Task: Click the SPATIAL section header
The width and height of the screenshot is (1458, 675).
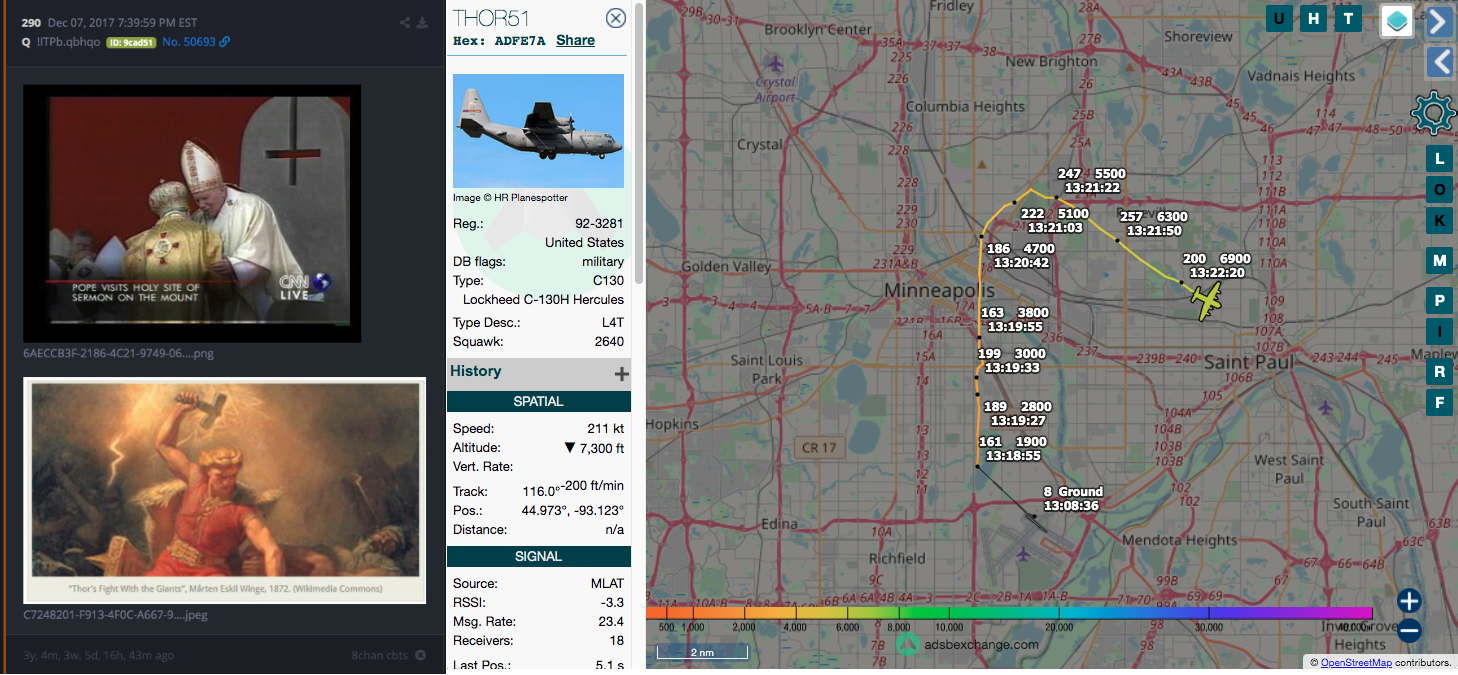Action: (x=538, y=401)
